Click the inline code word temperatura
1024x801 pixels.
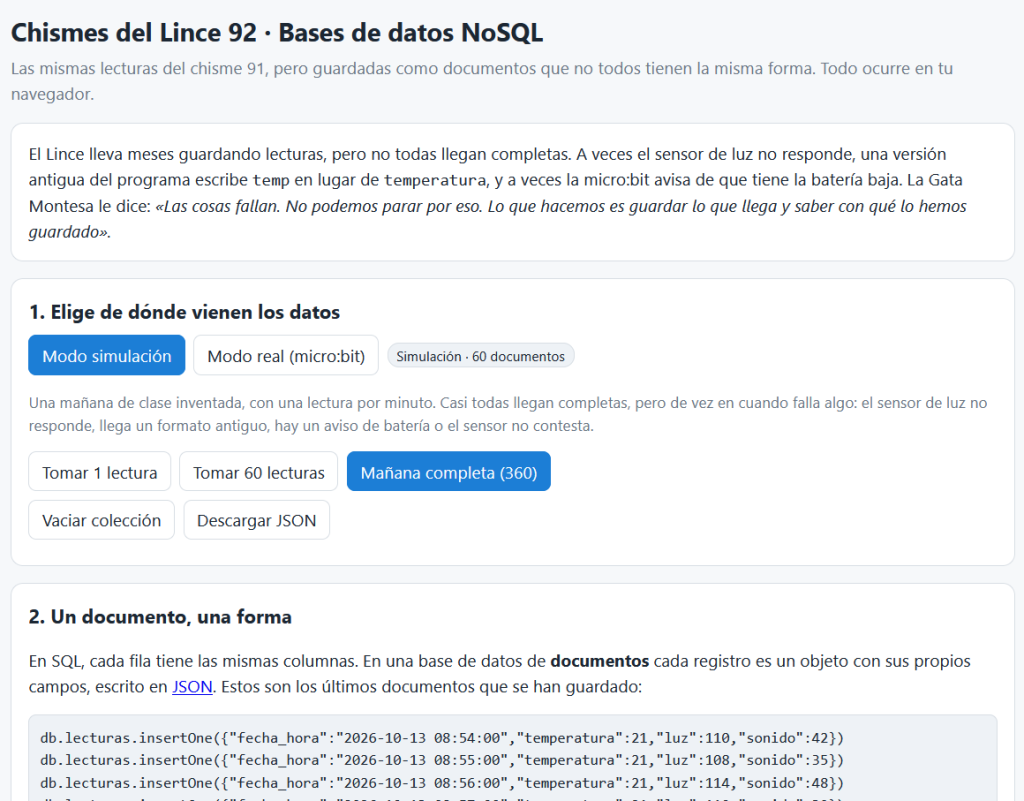pyautogui.click(x=435, y=180)
